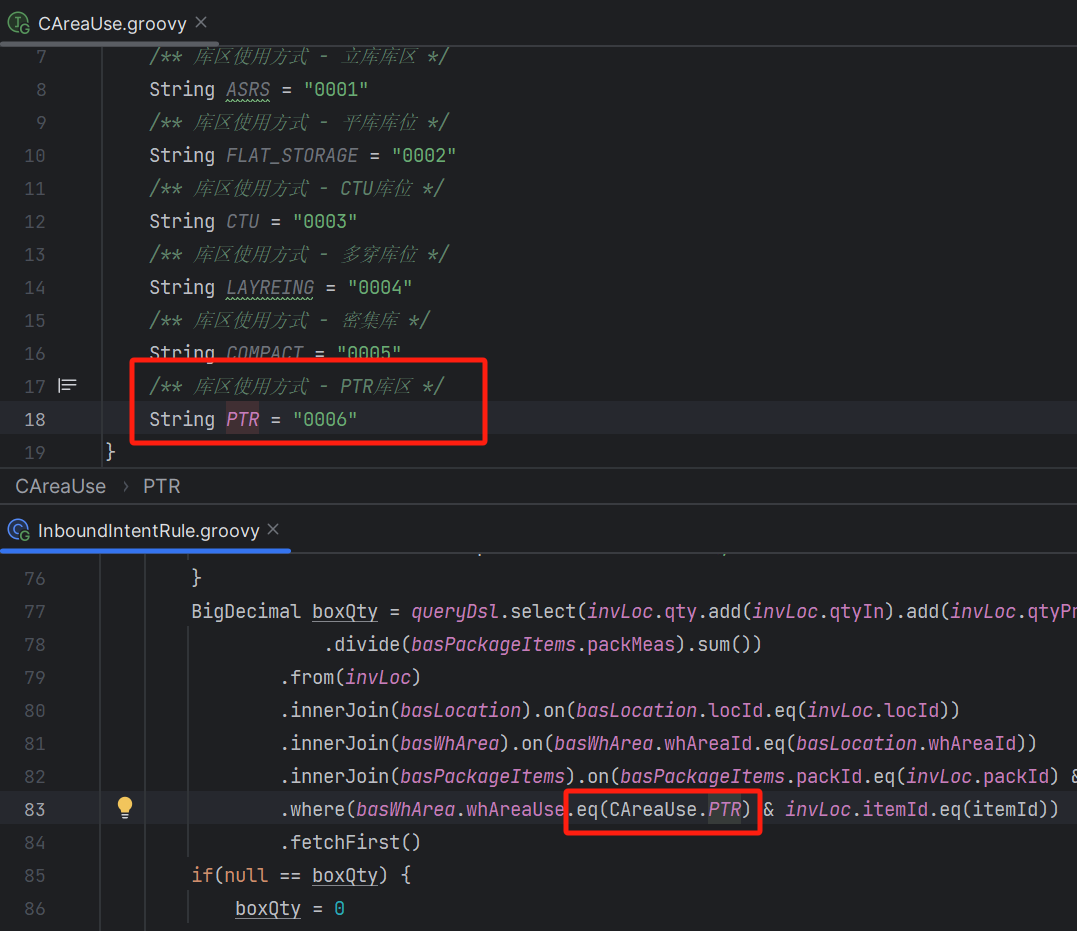Viewport: 1077px width, 931px height.
Task: Click the closing brace on line 19
Action: click(111, 452)
